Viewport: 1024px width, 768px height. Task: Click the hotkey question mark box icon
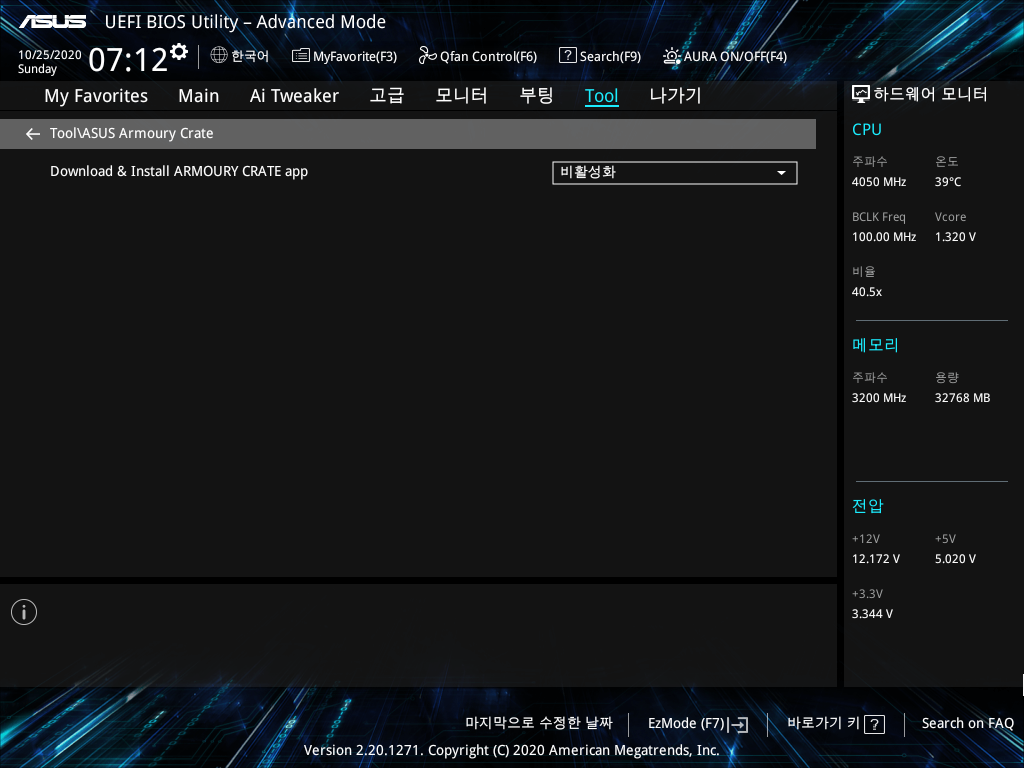click(x=874, y=724)
